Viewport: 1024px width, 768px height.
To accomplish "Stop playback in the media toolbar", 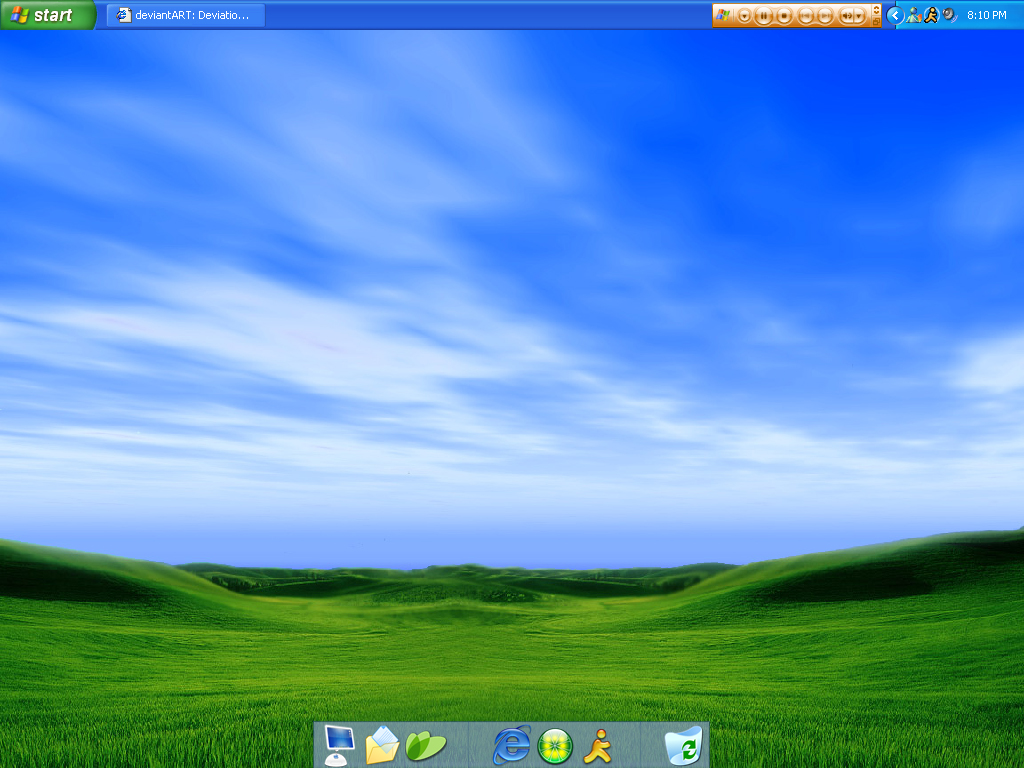I will [x=784, y=16].
